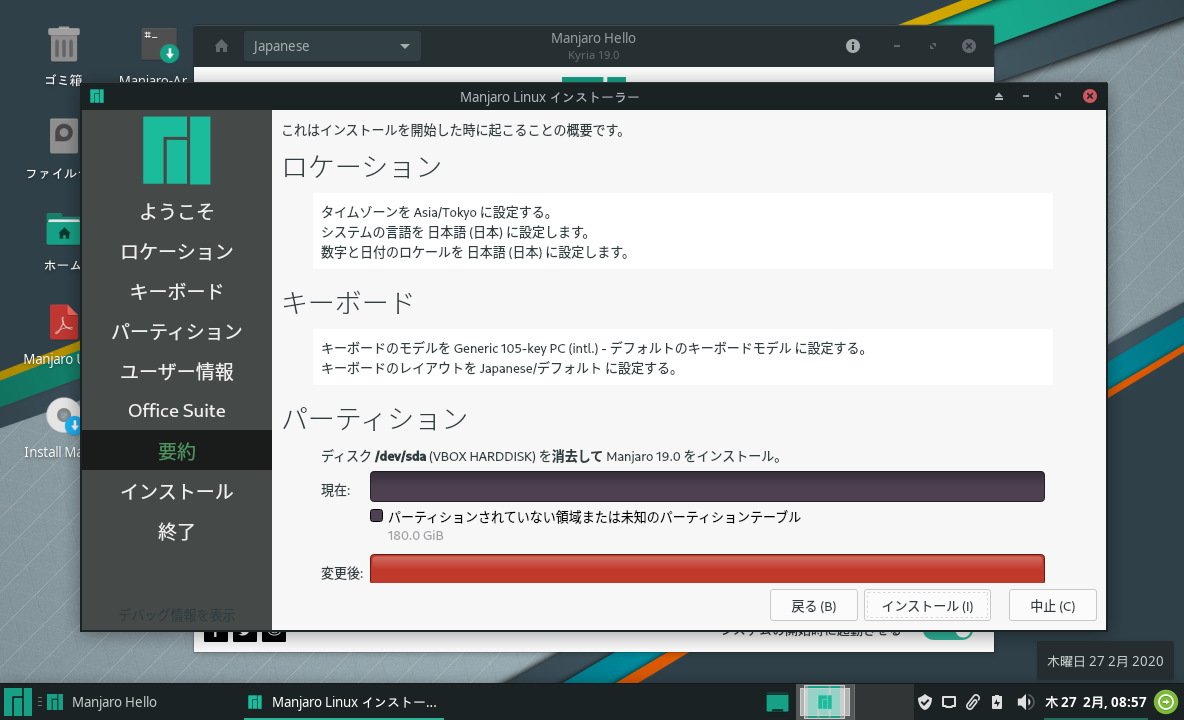Screen dimensions: 1184x720
Task: Select the ようこそ step in sidebar
Action: pos(177,211)
